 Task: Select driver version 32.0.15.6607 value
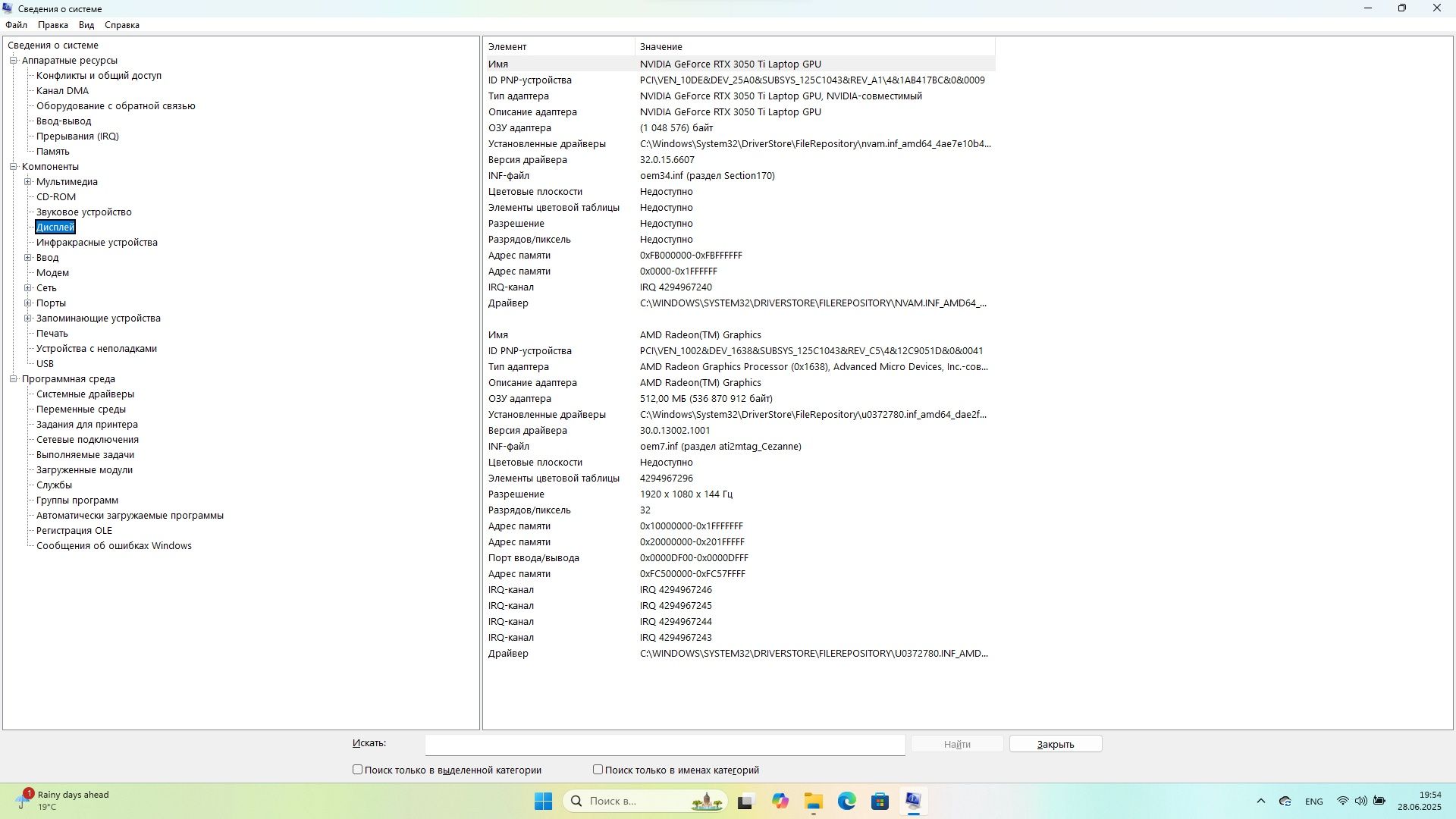[x=667, y=160]
